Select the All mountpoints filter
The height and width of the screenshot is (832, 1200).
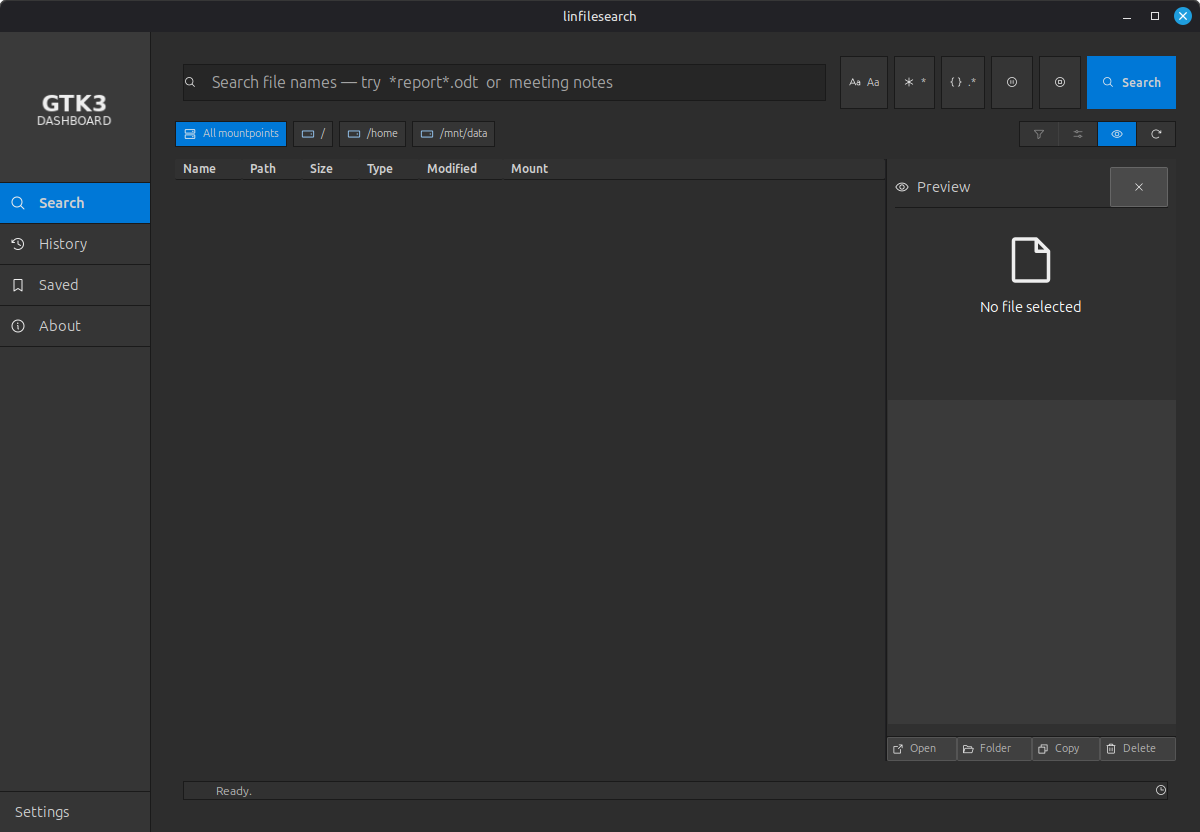click(x=231, y=134)
